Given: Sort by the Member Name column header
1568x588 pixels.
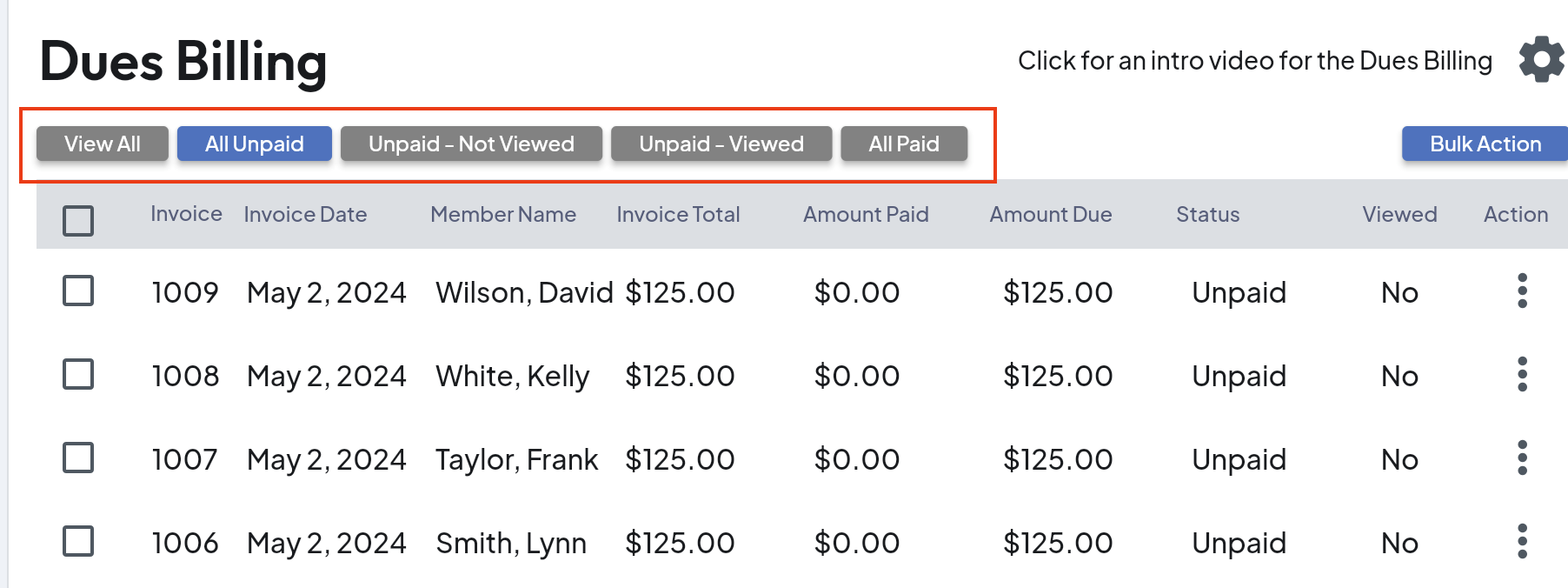Looking at the screenshot, I should coord(503,215).
